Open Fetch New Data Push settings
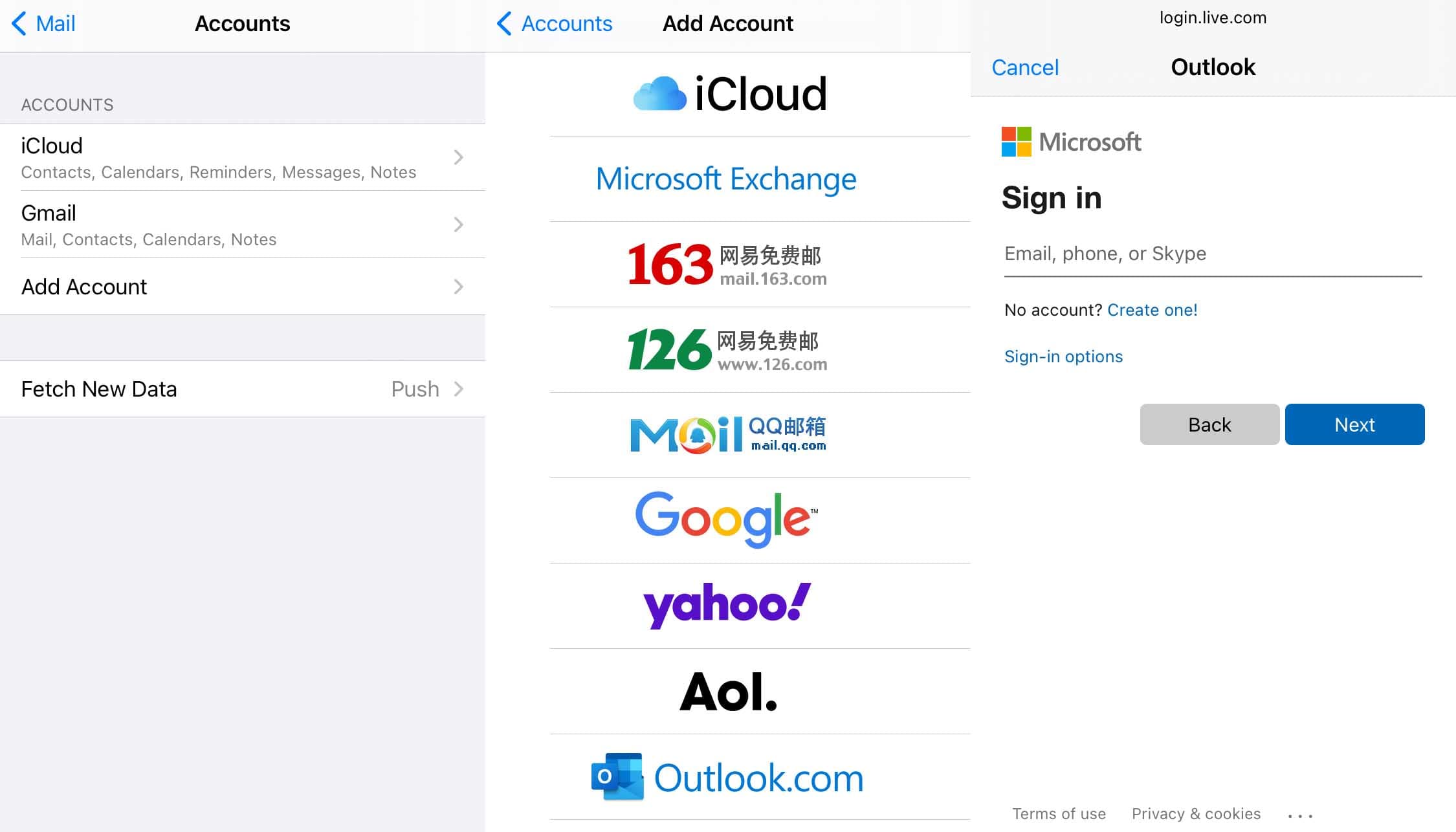The height and width of the screenshot is (832, 1456). click(x=243, y=389)
